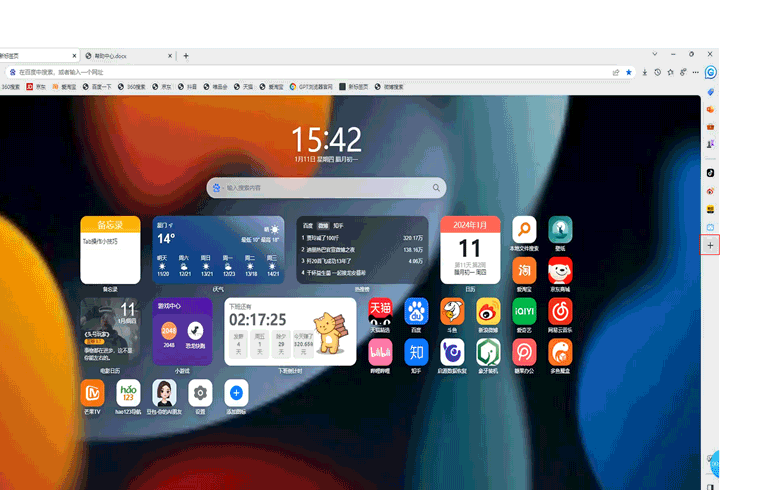
Task: Toggle the blue bookmark star in the address bar
Action: pyautogui.click(x=629, y=73)
